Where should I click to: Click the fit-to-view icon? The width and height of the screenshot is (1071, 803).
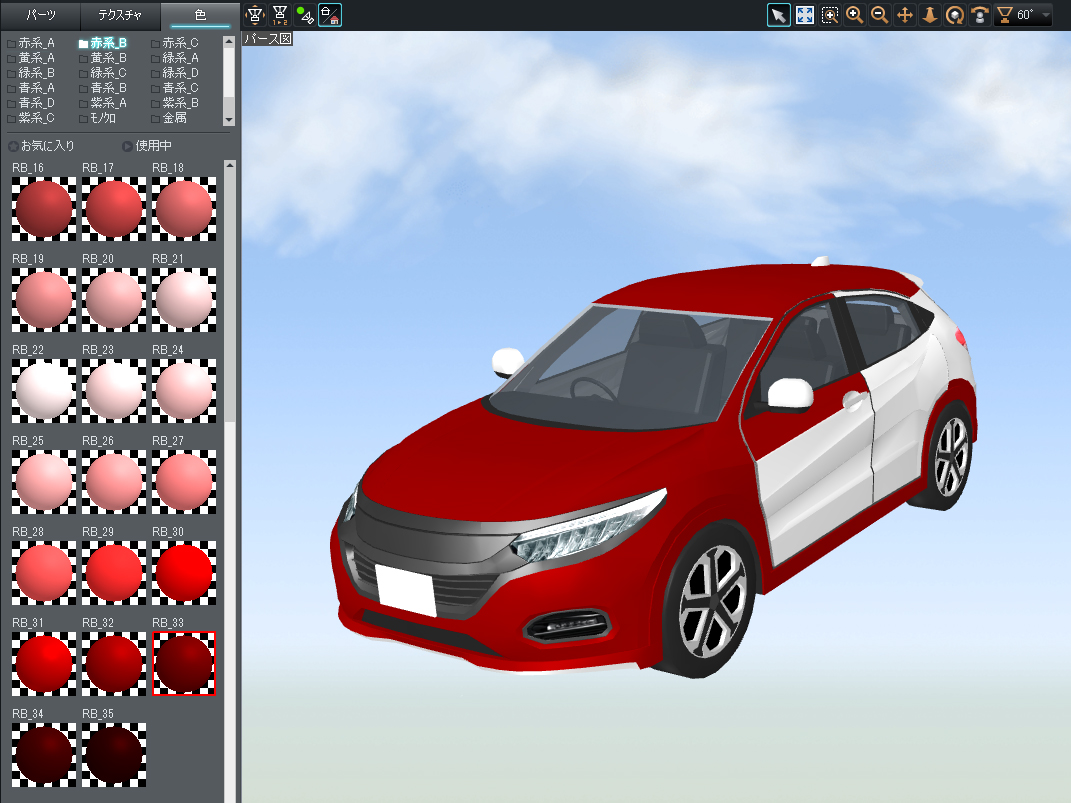click(804, 15)
